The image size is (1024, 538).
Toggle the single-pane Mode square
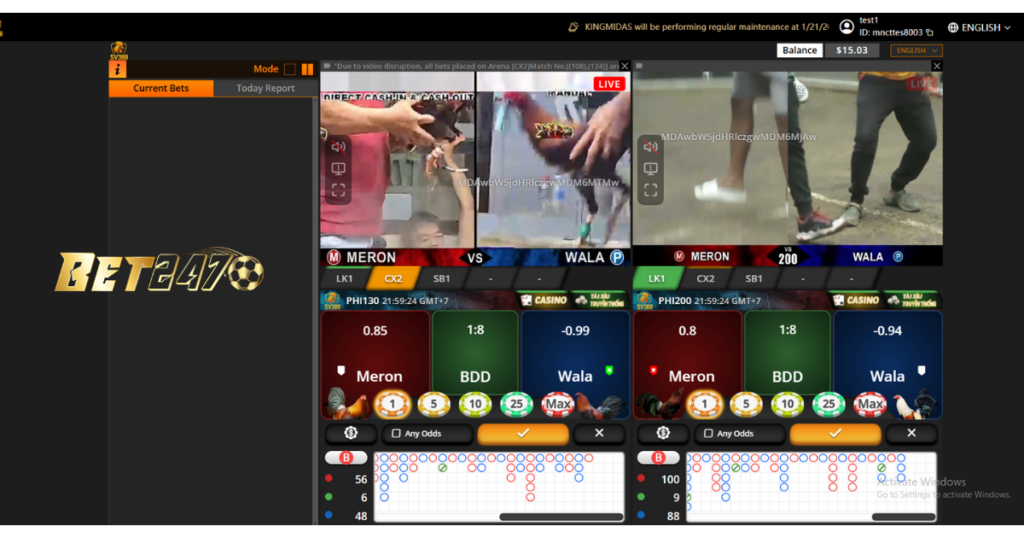(290, 70)
